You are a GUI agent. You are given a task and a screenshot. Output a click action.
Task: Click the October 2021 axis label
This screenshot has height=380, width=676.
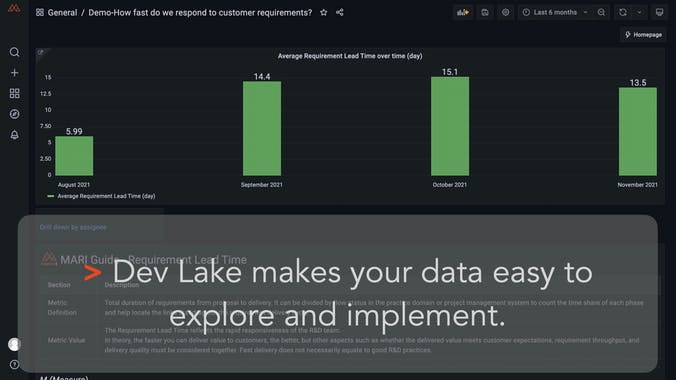click(x=450, y=185)
